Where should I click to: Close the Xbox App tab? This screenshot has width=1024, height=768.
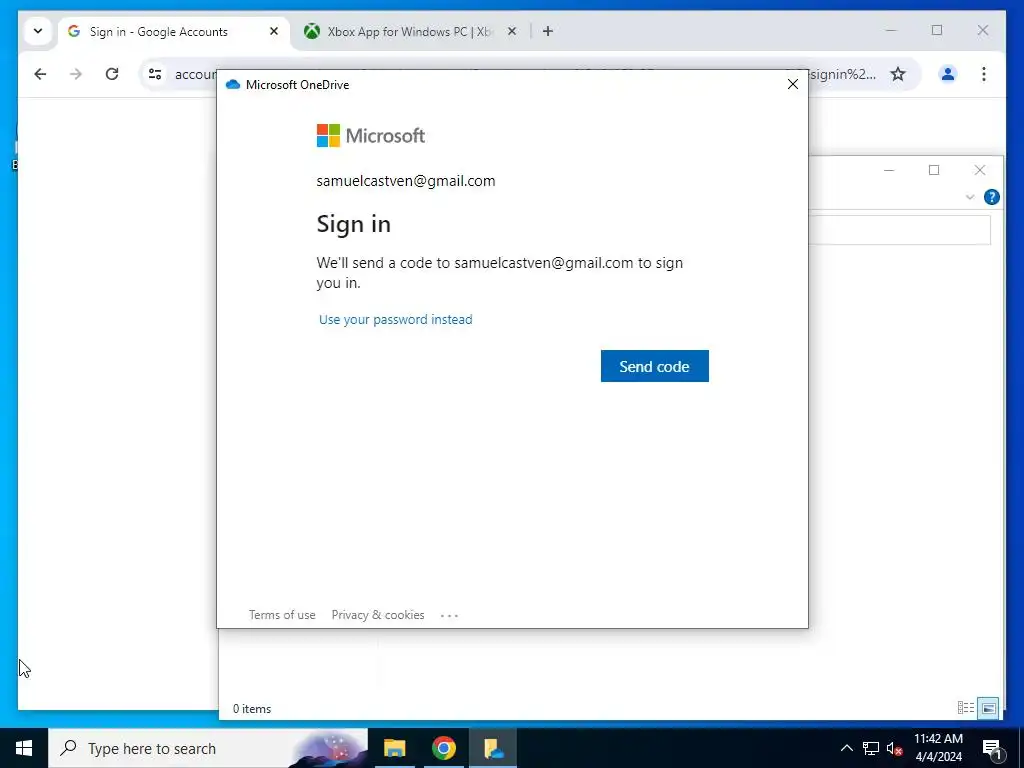pyautogui.click(x=512, y=31)
